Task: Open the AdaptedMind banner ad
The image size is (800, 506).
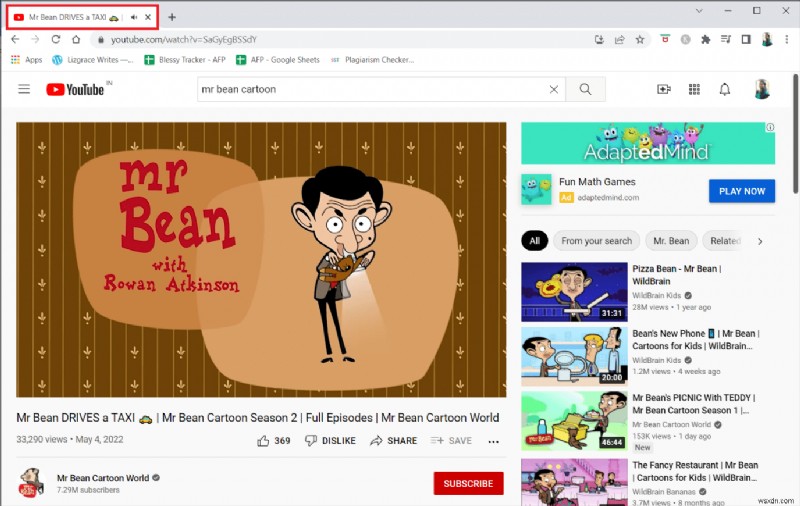Action: tap(648, 143)
